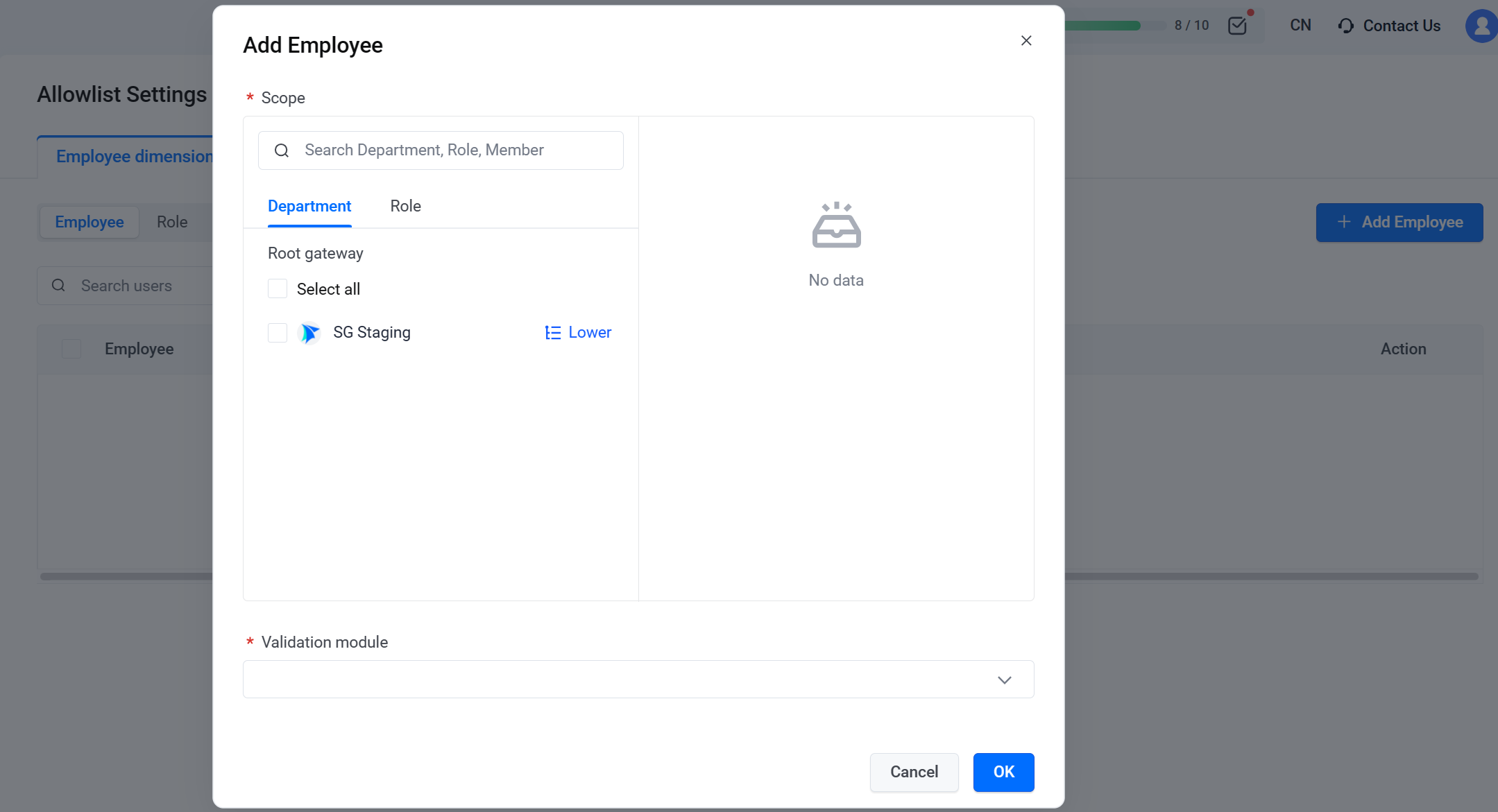1498x812 pixels.
Task: Click the OK button to confirm
Action: coord(1004,771)
